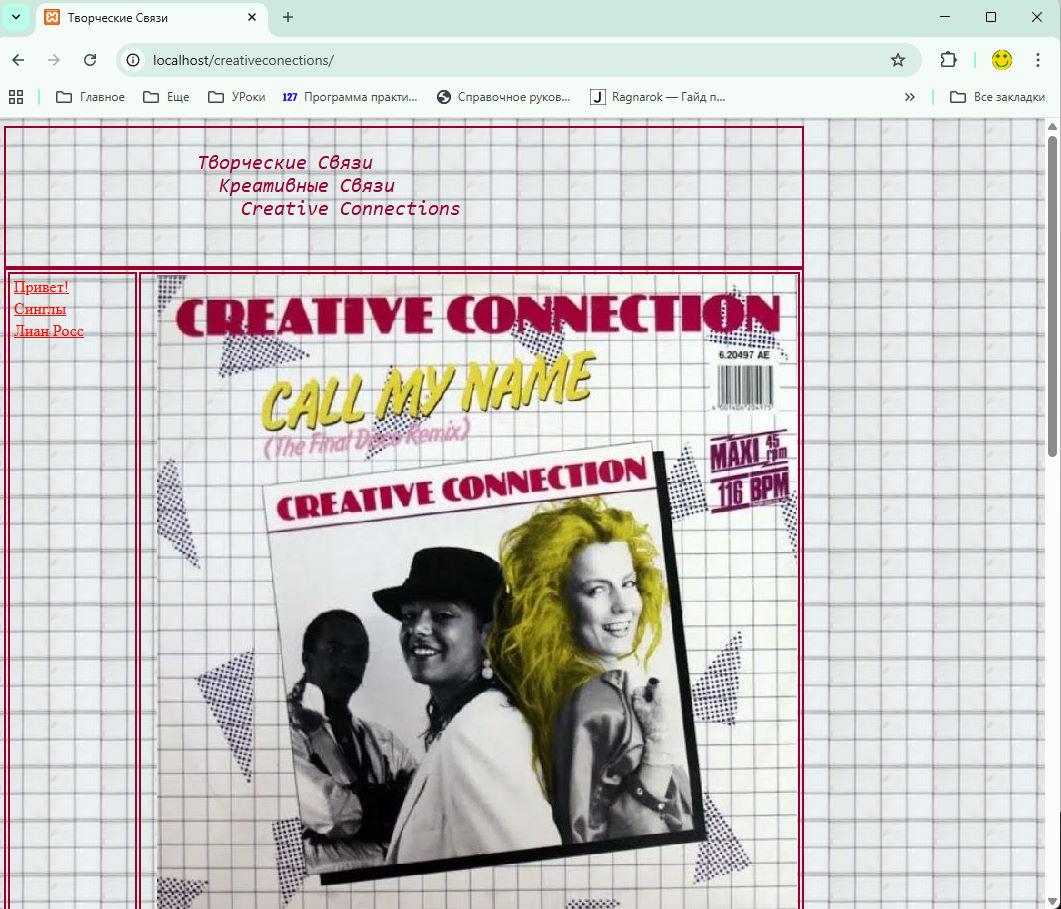
Task: Open a new tab with plus button
Action: (288, 17)
